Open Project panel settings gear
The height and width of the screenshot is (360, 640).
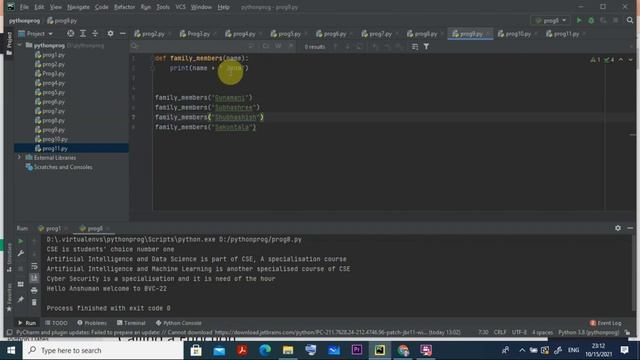111,33
